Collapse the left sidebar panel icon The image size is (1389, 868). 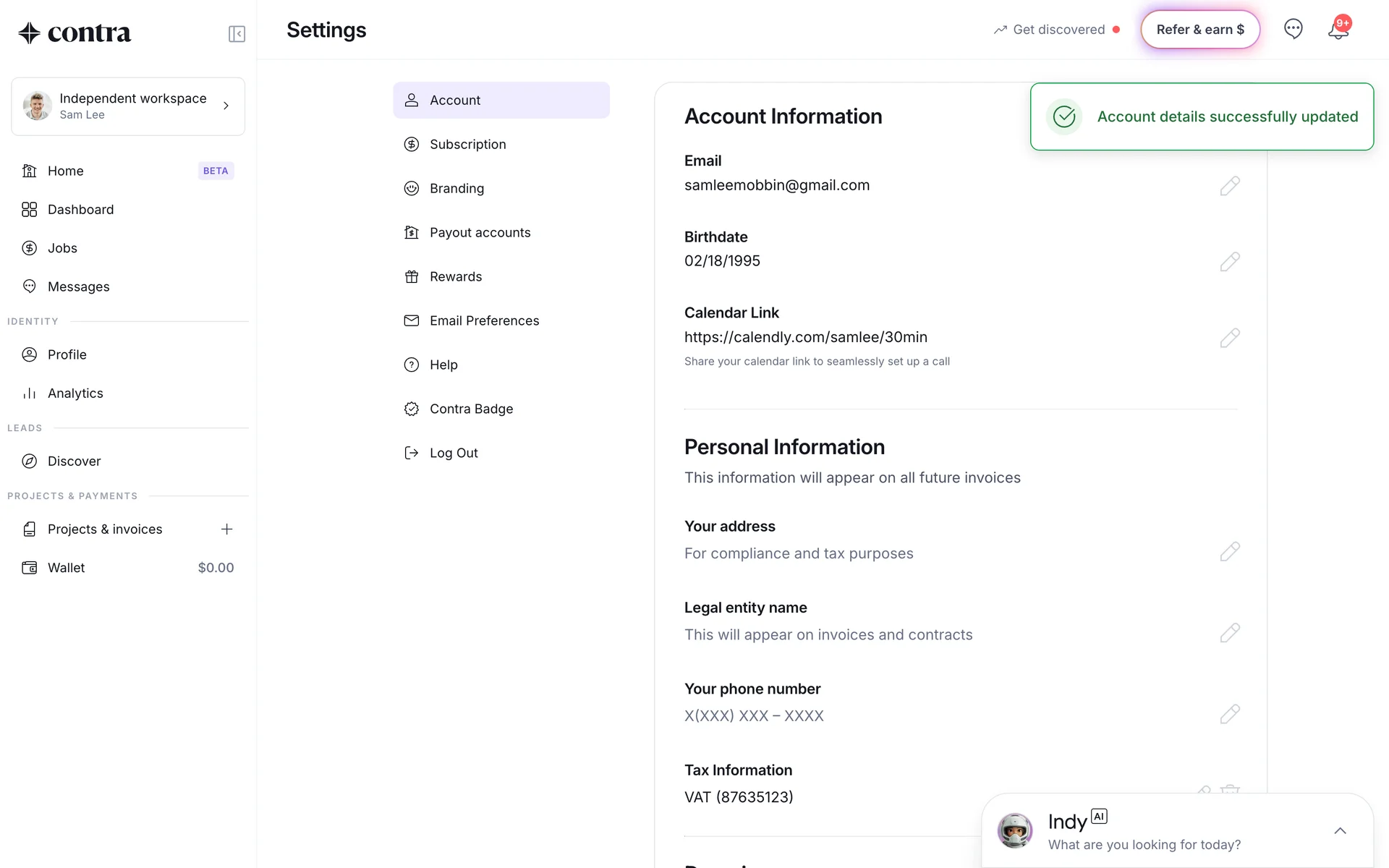237,34
